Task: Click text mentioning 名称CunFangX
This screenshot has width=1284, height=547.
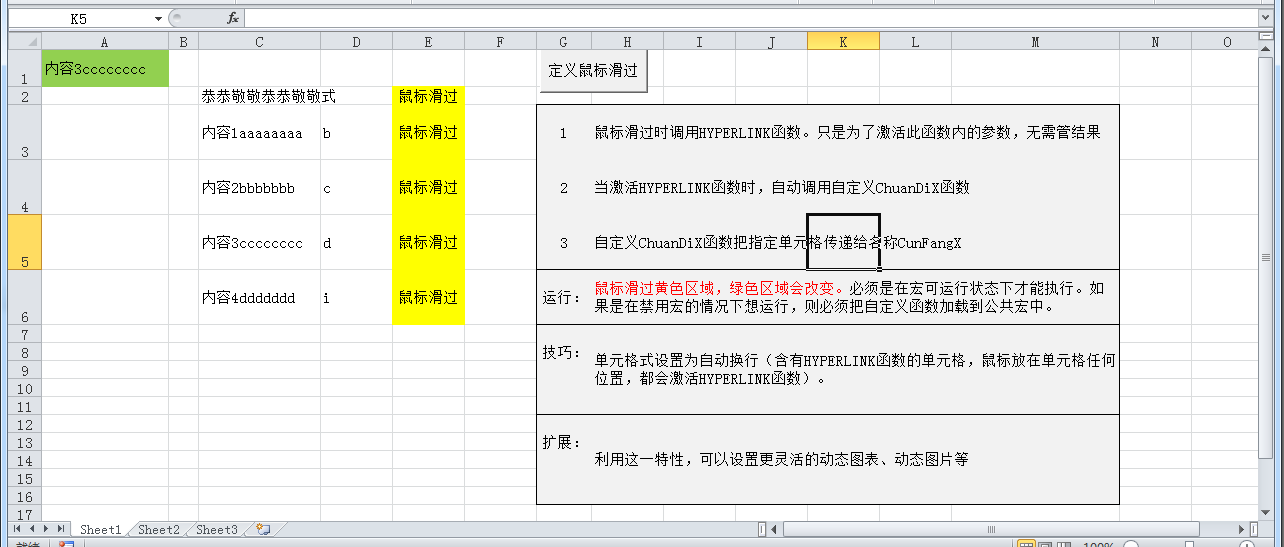Action: pos(777,243)
